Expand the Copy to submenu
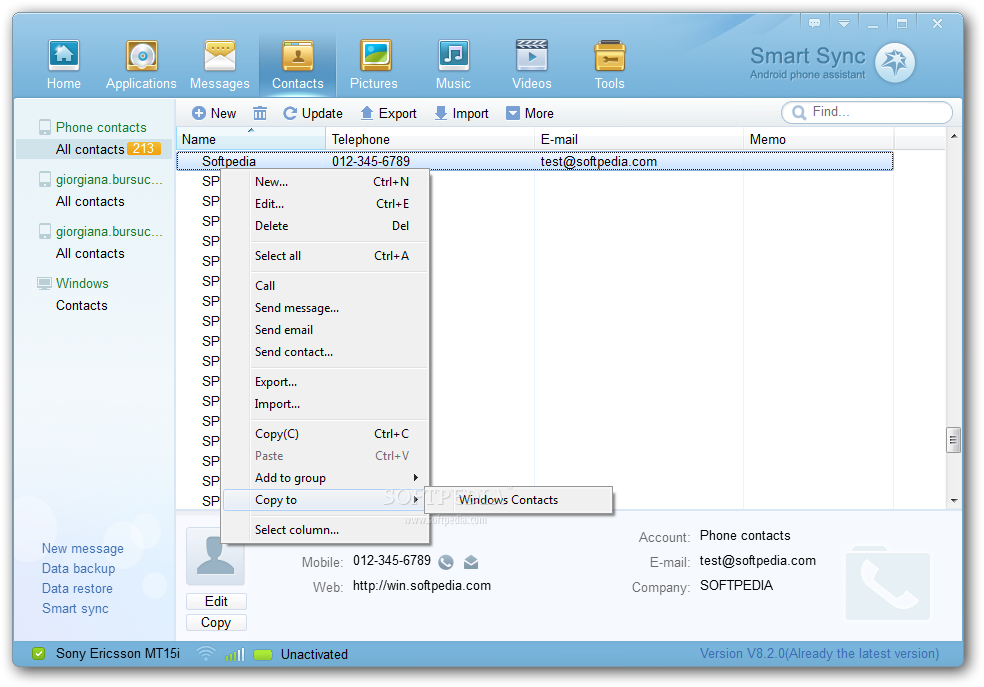Screen dimensions: 984x687 point(325,500)
